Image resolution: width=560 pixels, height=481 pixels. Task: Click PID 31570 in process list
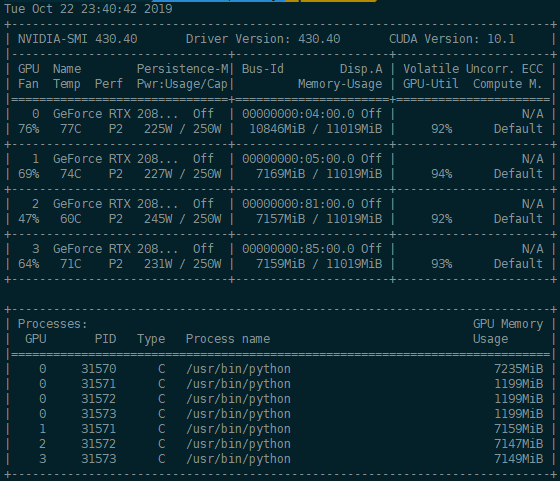click(99, 369)
